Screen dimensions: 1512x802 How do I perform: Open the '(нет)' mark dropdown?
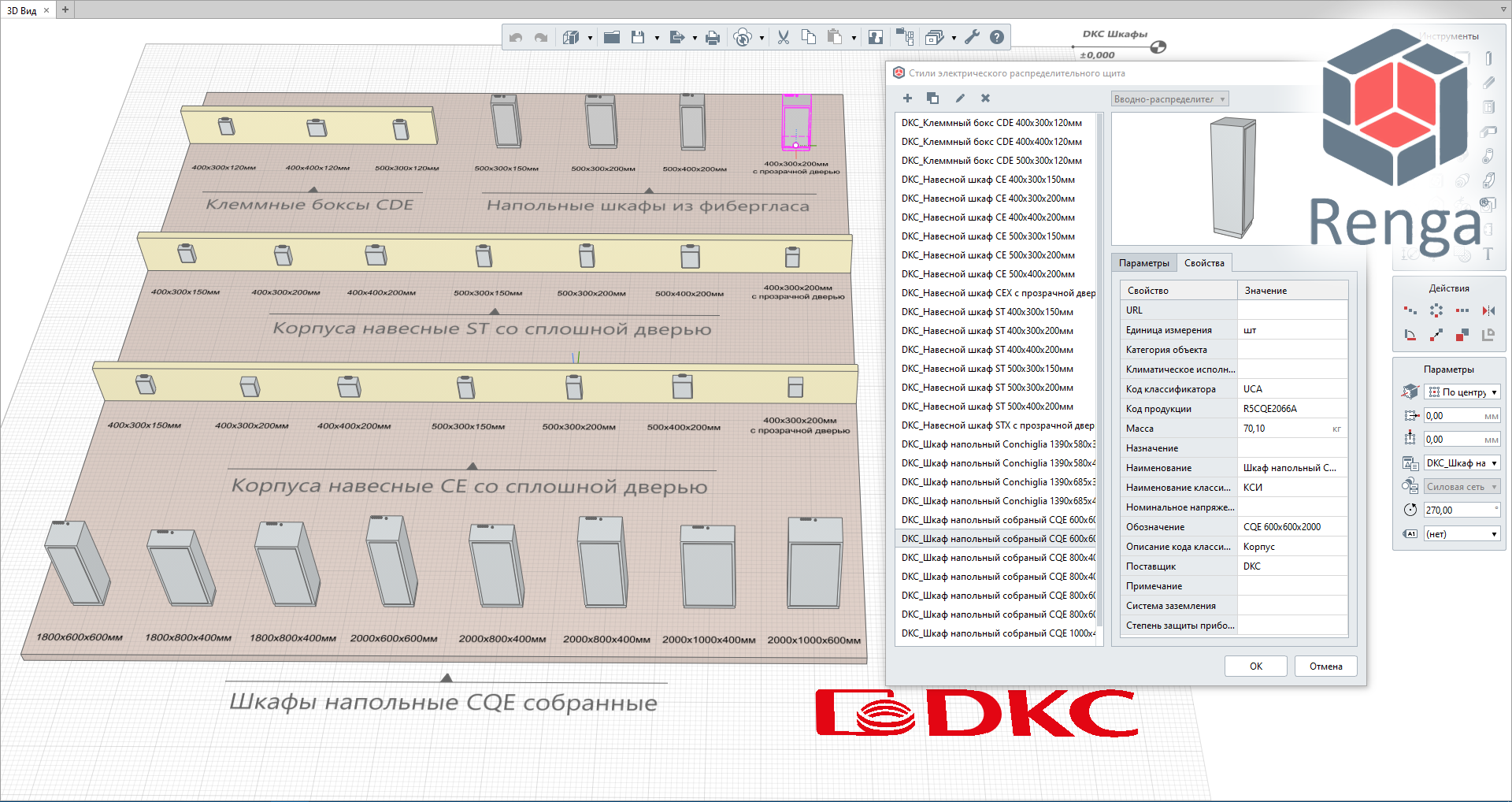point(1462,533)
